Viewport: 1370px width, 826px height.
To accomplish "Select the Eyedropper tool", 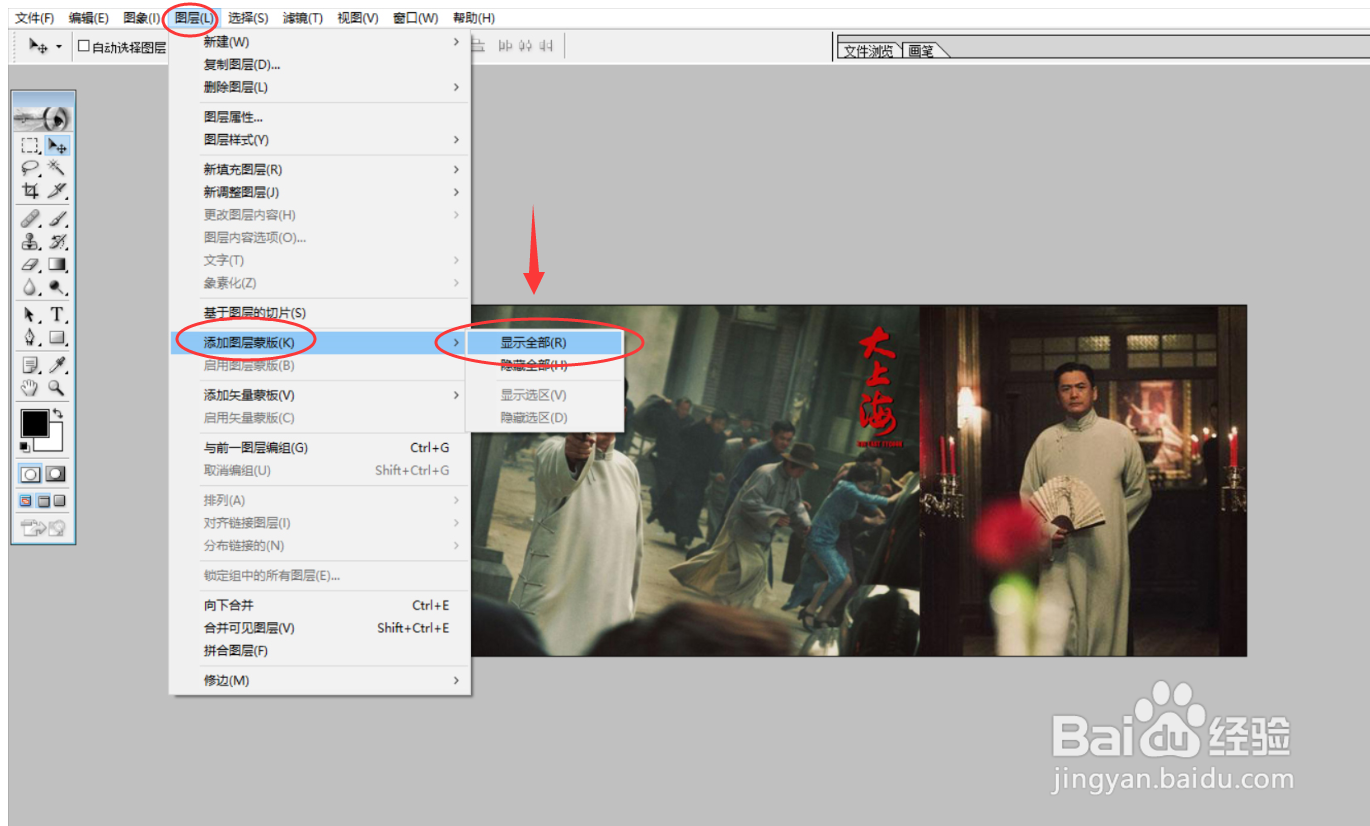I will [x=57, y=365].
